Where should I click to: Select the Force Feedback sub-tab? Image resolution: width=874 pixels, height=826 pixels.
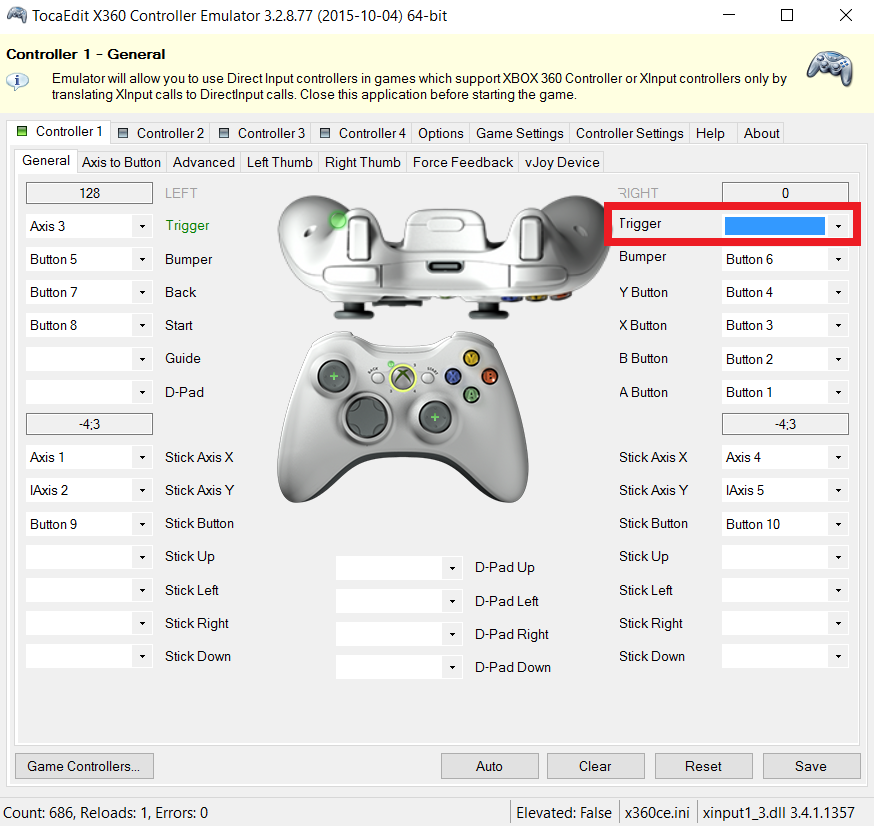click(x=463, y=162)
